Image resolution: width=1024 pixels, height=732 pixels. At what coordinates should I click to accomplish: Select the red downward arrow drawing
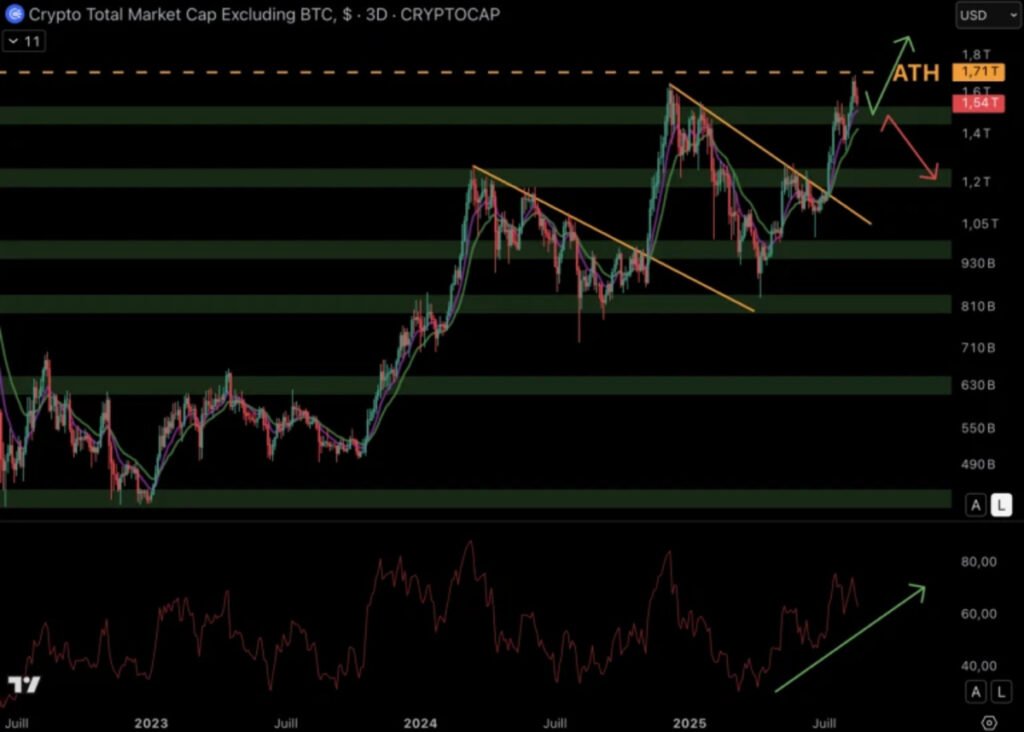[x=912, y=150]
